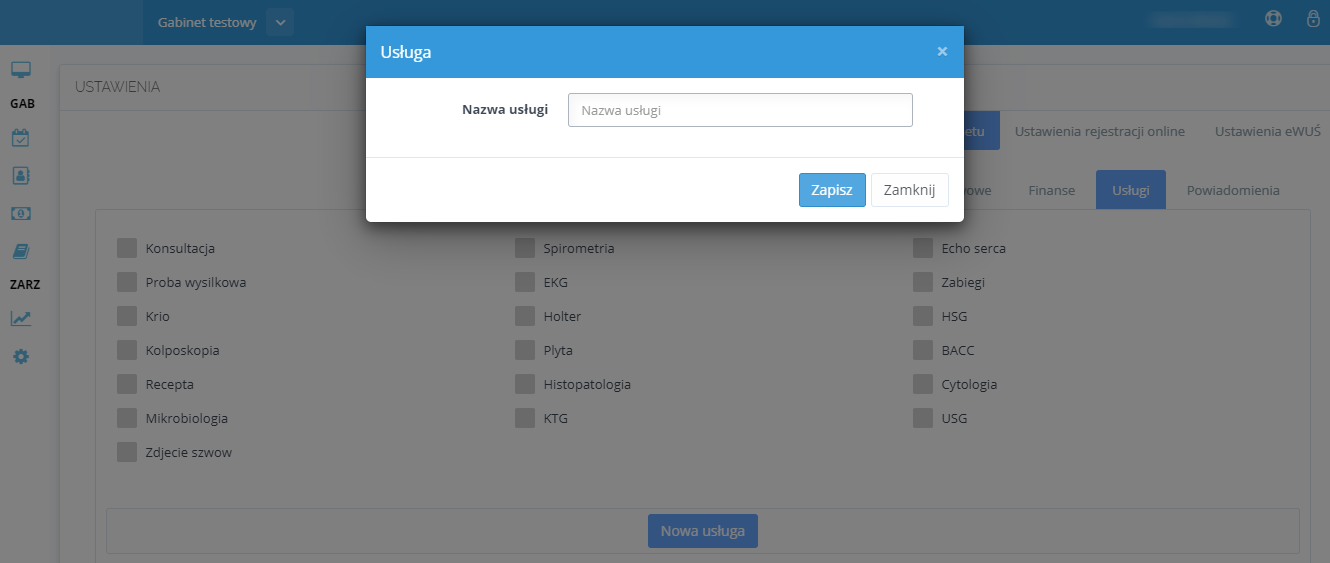
Task: Open the settings gear icon in sidebar
Action: (x=21, y=356)
